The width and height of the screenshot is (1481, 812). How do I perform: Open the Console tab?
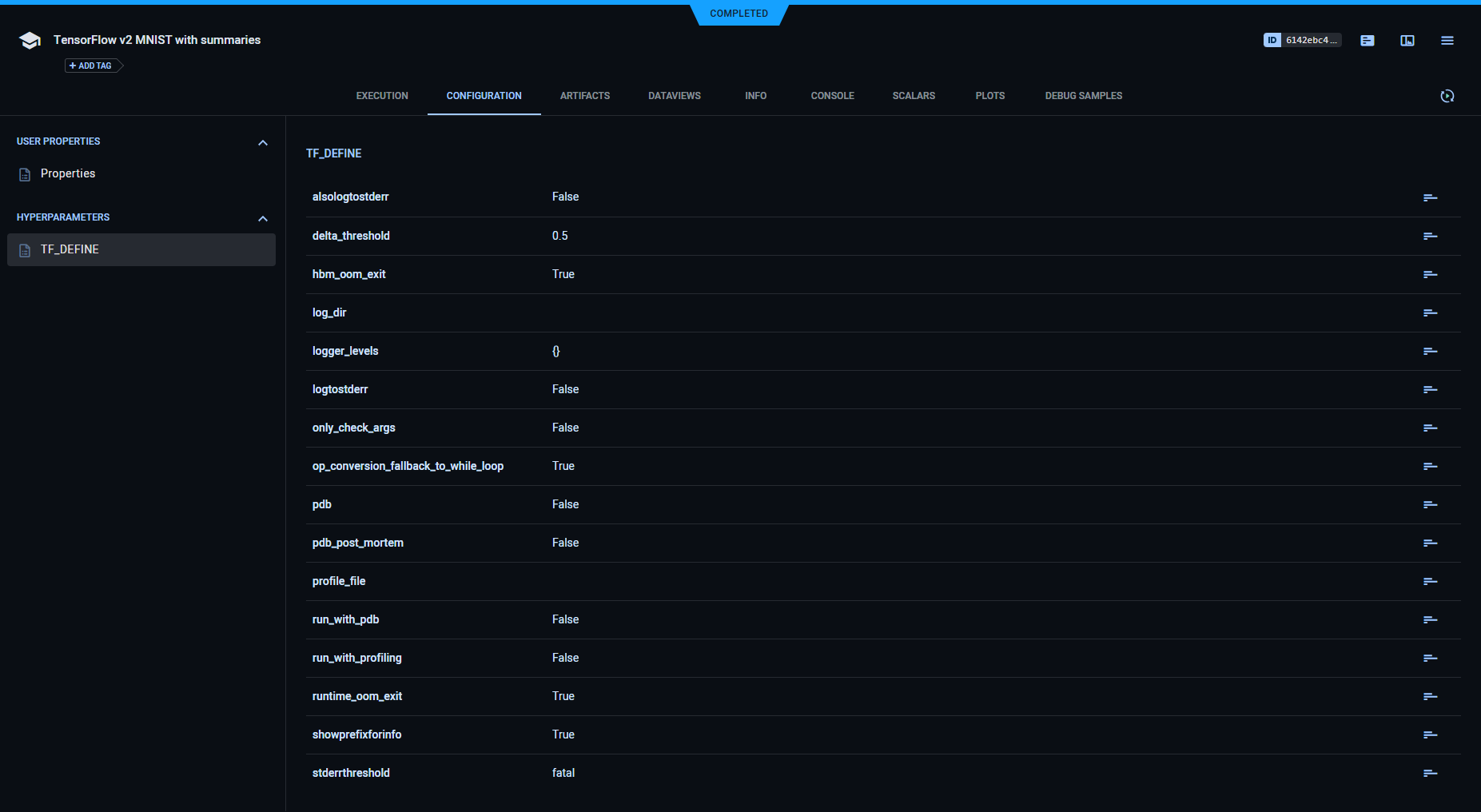[832, 96]
